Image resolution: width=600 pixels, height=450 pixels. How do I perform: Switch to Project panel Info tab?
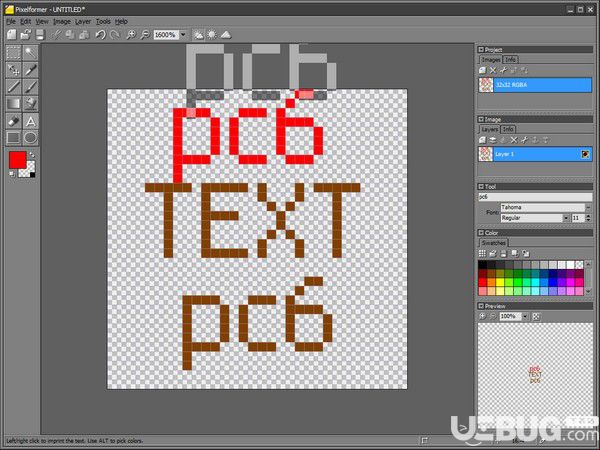coord(510,60)
